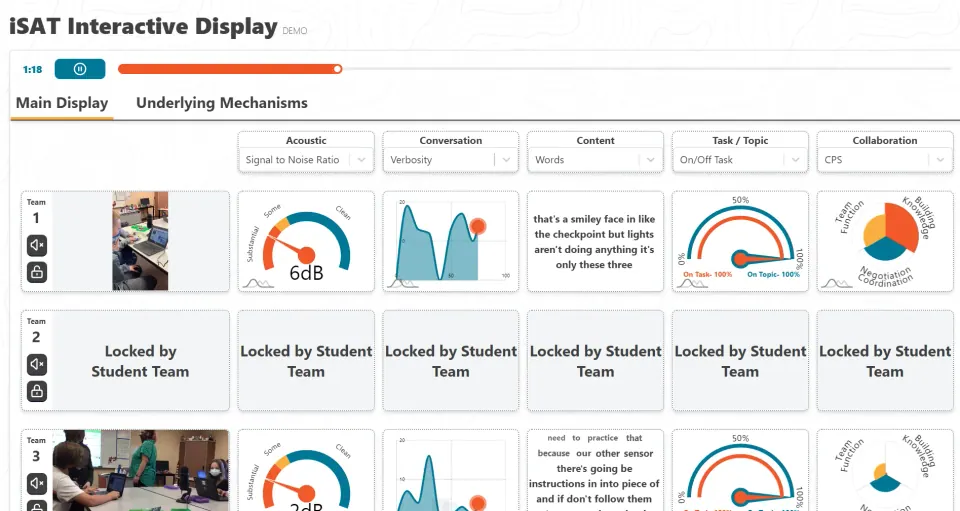Click the chevron arrow of Acoustic dropdown
The width and height of the screenshot is (960, 511).
(x=361, y=160)
